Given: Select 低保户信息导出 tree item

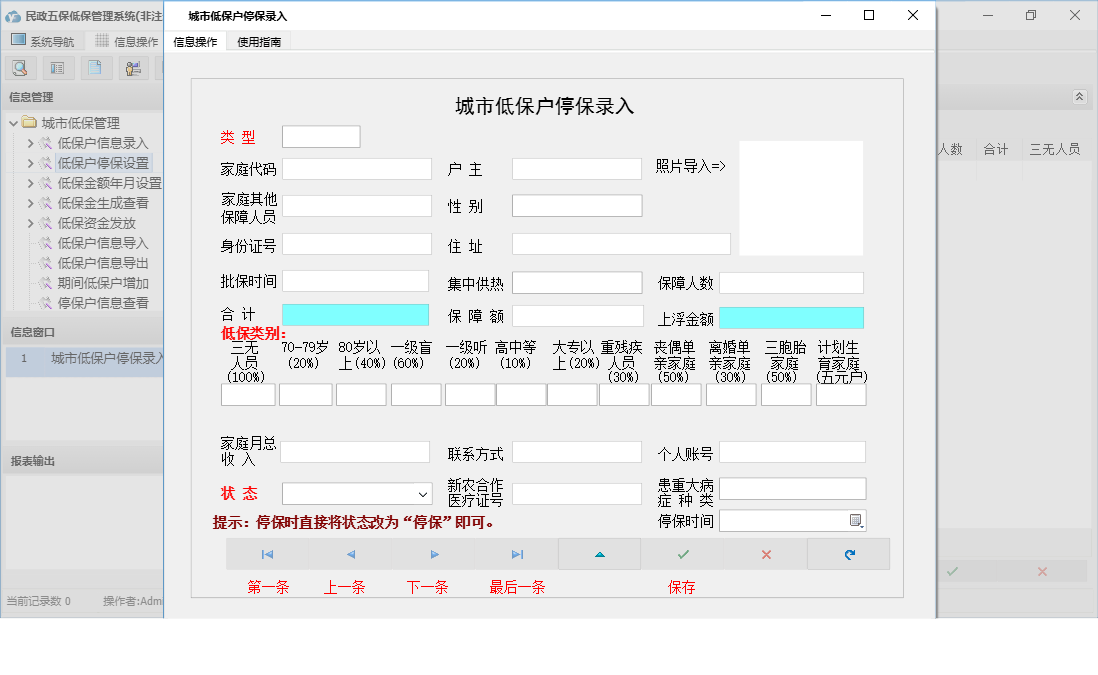Looking at the screenshot, I should coord(103,263).
